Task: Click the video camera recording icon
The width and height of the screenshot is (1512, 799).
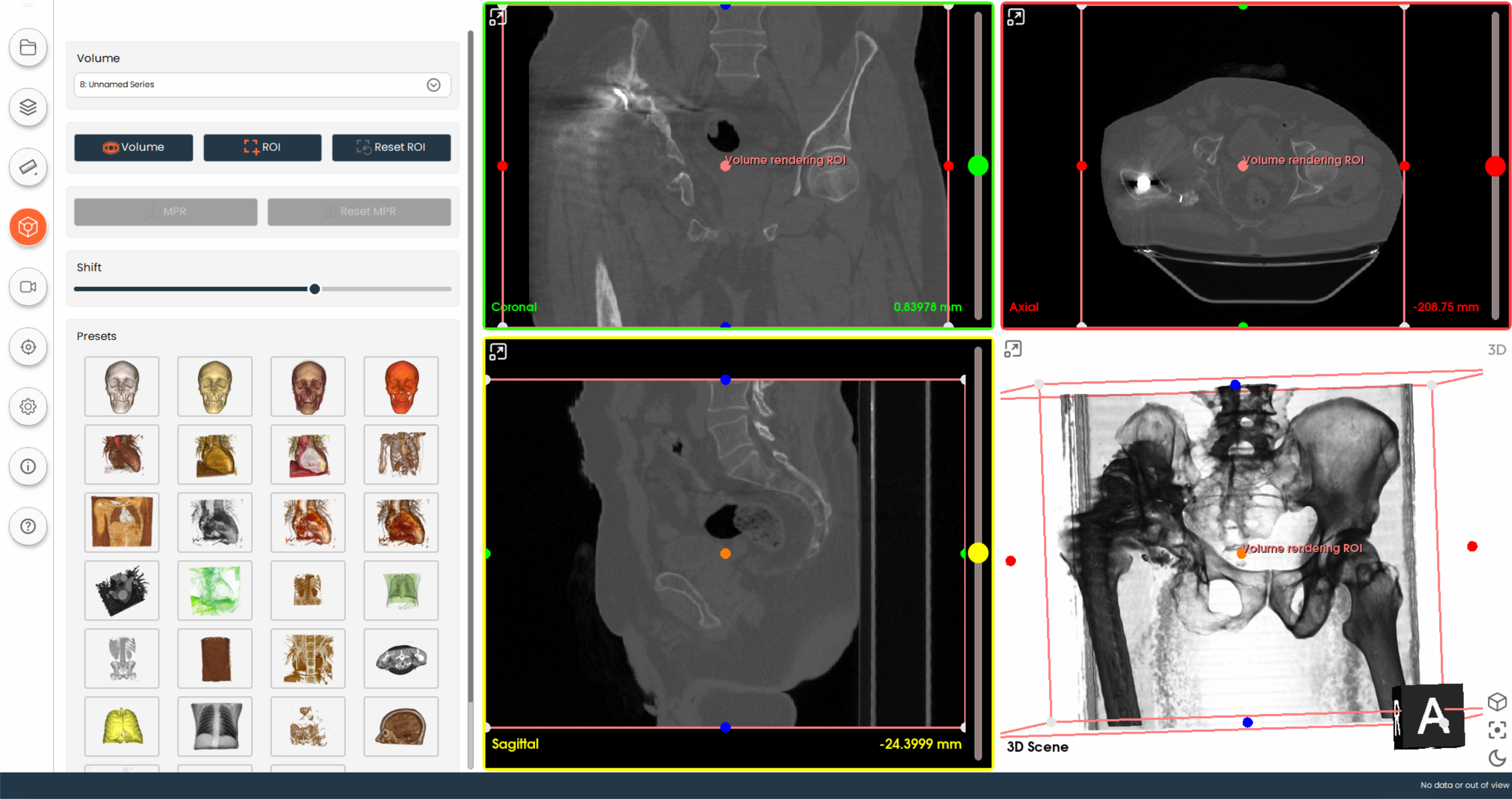Action: (x=28, y=287)
